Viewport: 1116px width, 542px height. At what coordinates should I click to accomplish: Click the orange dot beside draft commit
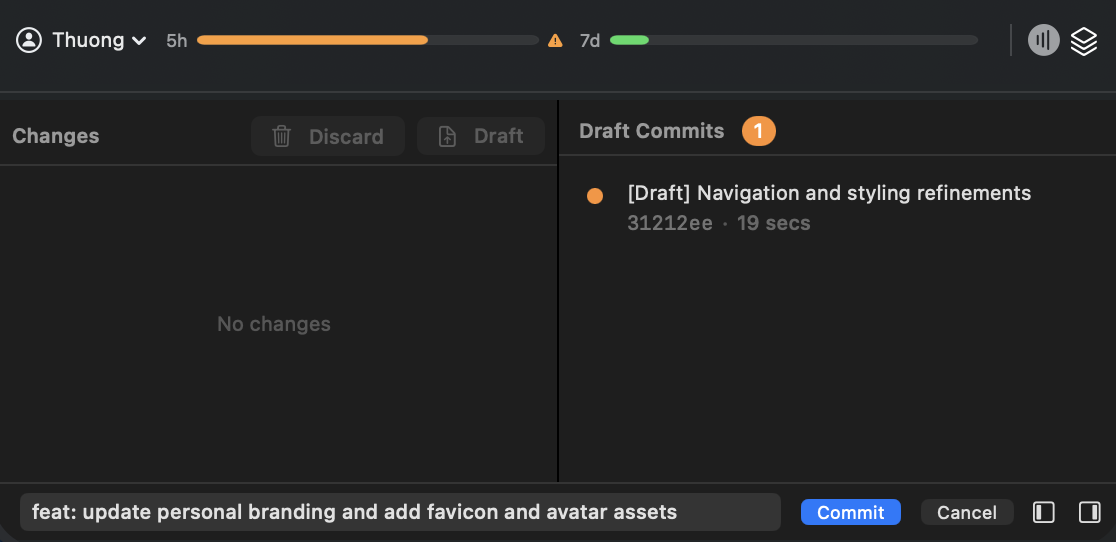[595, 196]
